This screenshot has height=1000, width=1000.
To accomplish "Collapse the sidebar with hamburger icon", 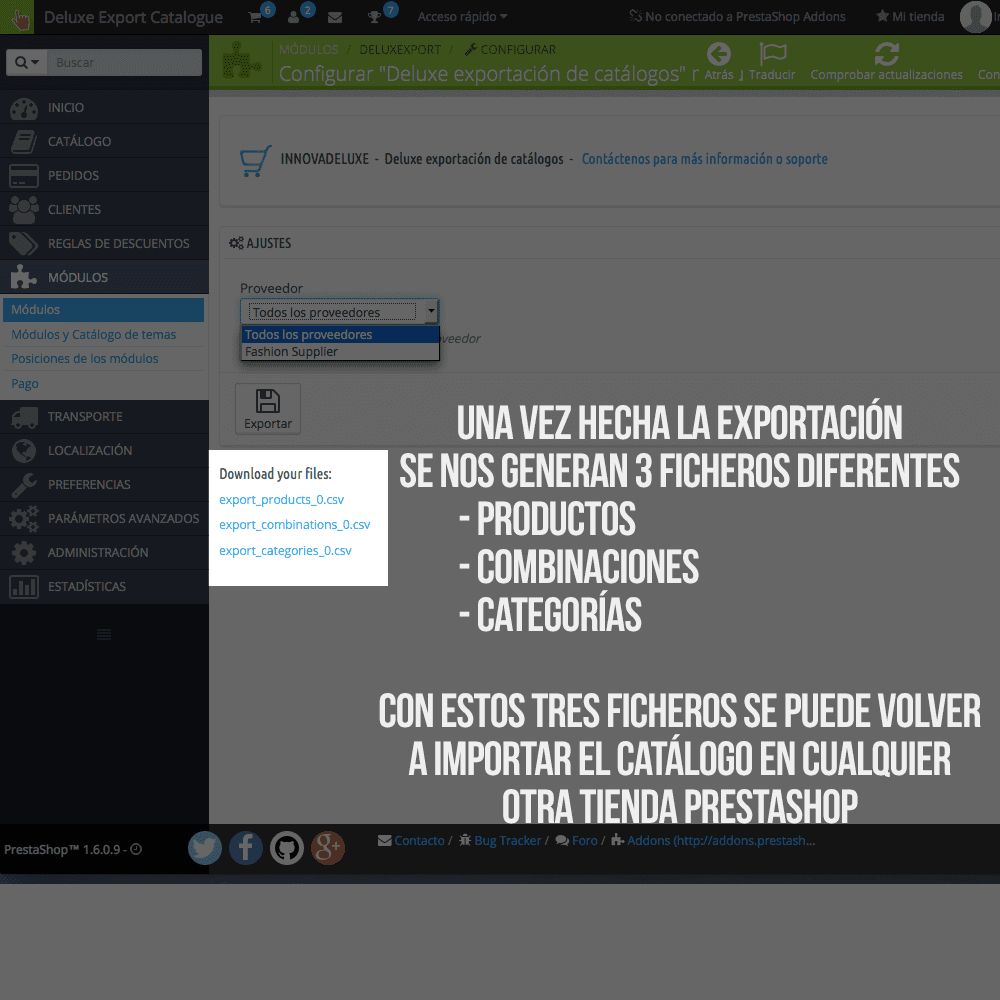I will [104, 634].
